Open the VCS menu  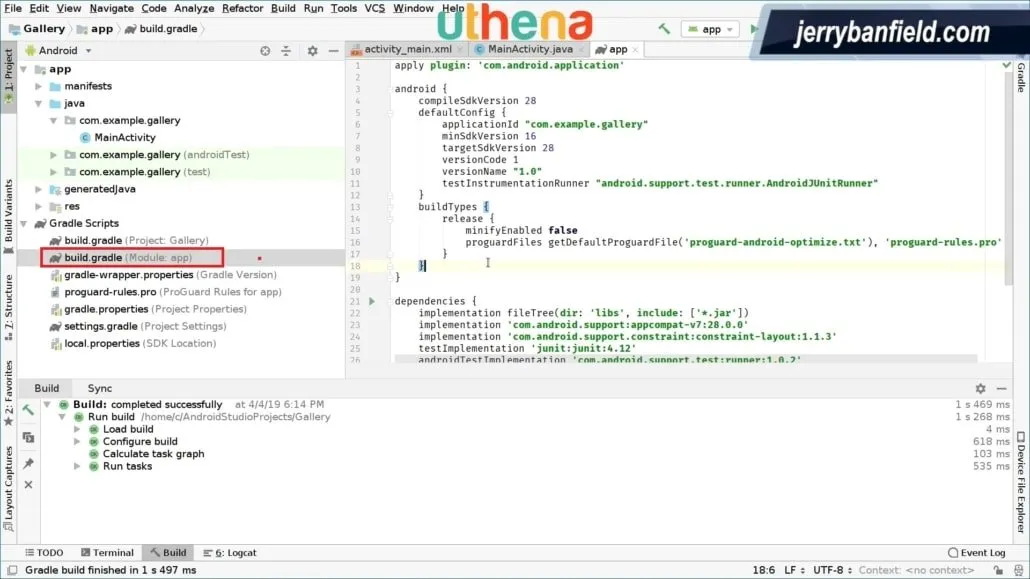(x=374, y=8)
